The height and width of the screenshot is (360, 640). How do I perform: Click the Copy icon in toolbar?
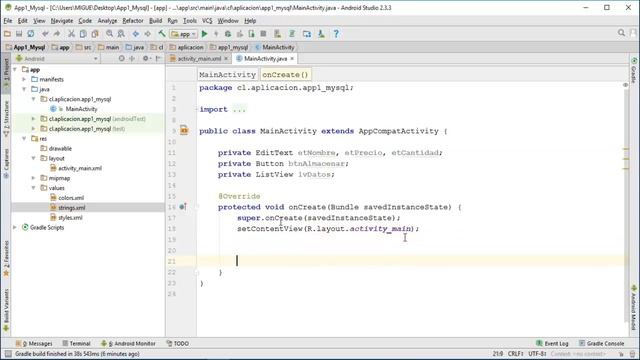(x=83, y=34)
